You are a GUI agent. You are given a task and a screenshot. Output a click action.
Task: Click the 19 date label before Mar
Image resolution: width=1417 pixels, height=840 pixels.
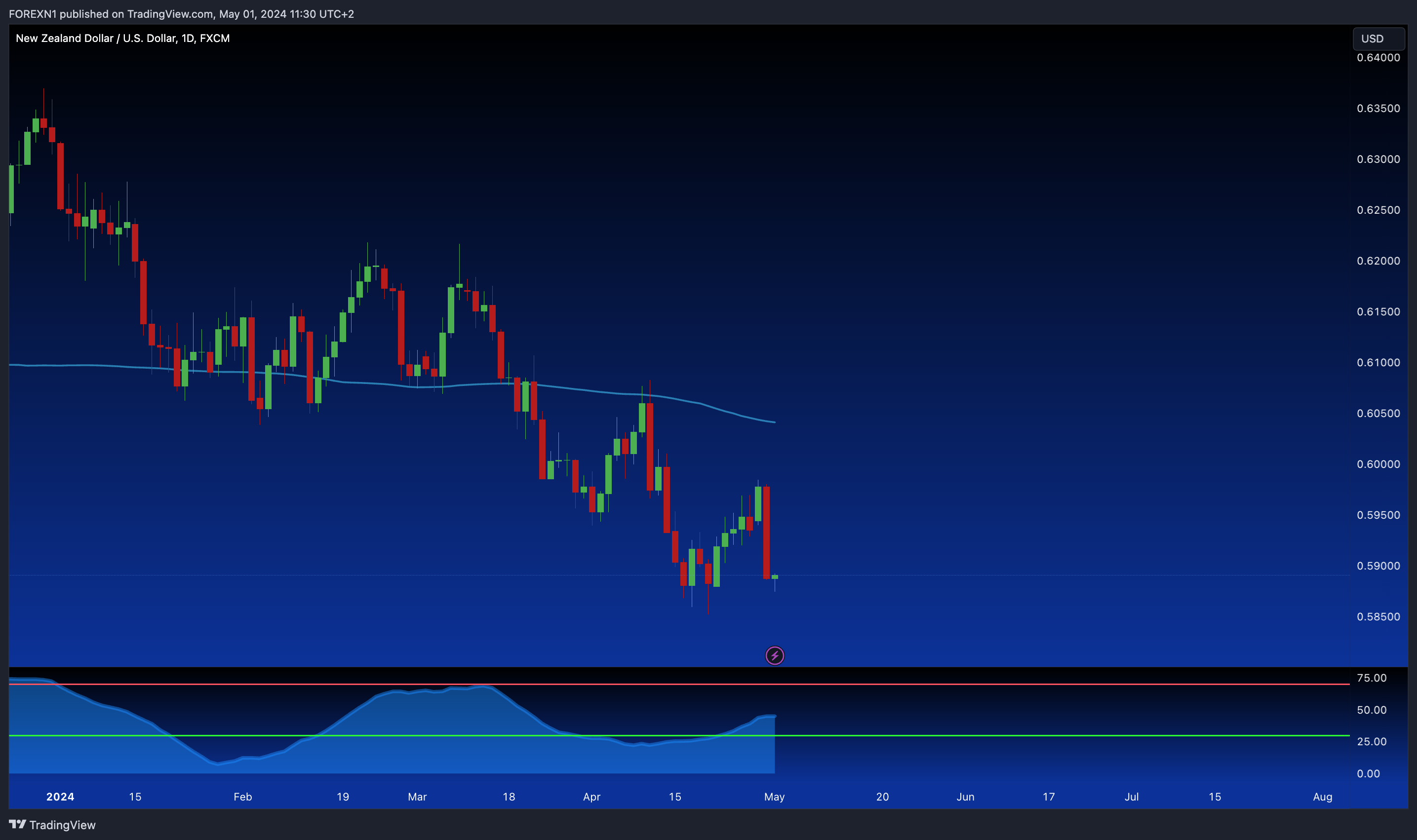click(x=343, y=797)
